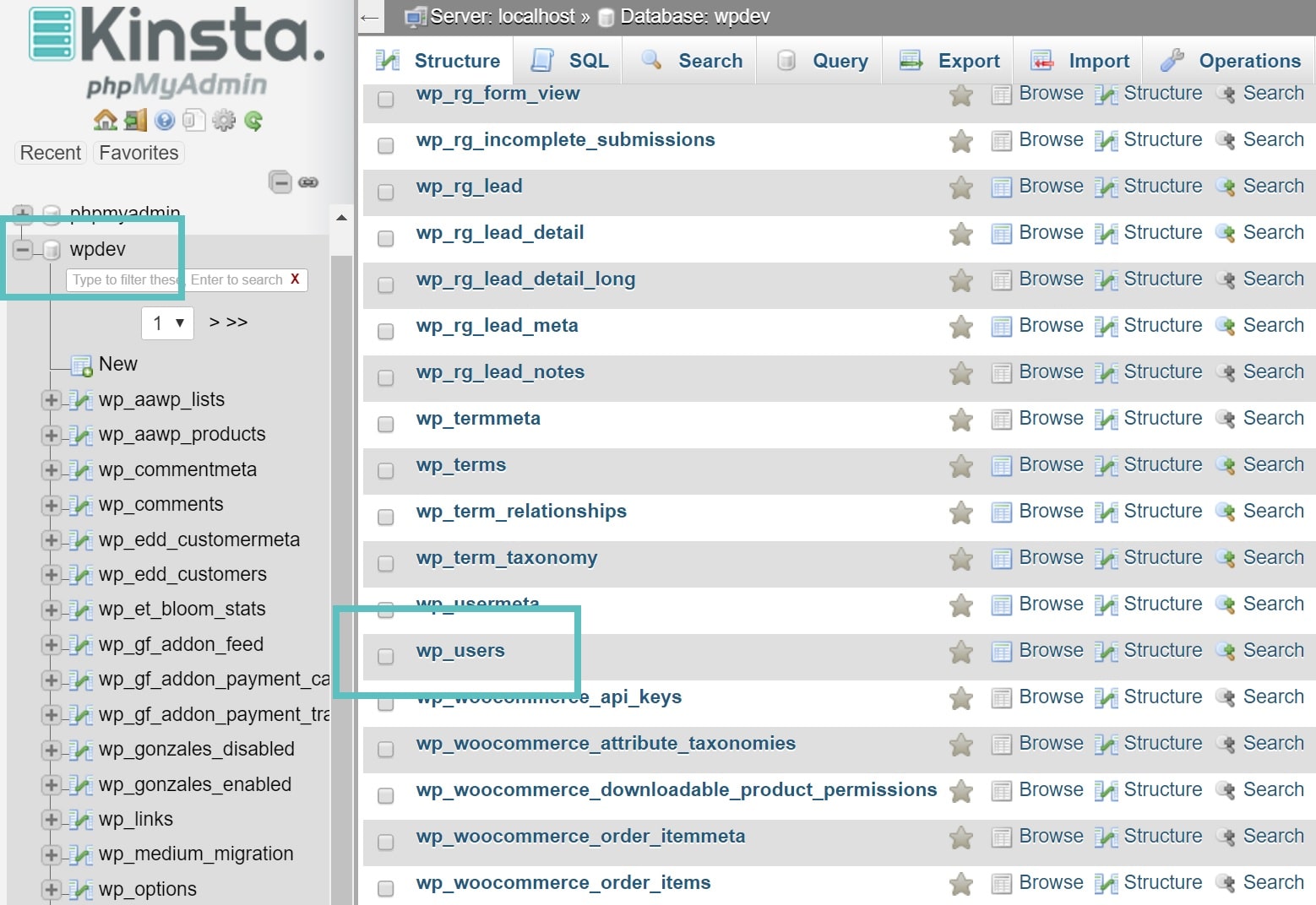The image size is (1316, 905).
Task: Open the Import tab
Action: (1079, 61)
